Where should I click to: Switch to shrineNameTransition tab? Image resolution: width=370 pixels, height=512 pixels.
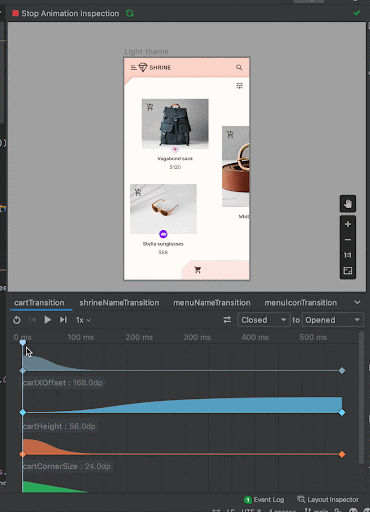(119, 303)
